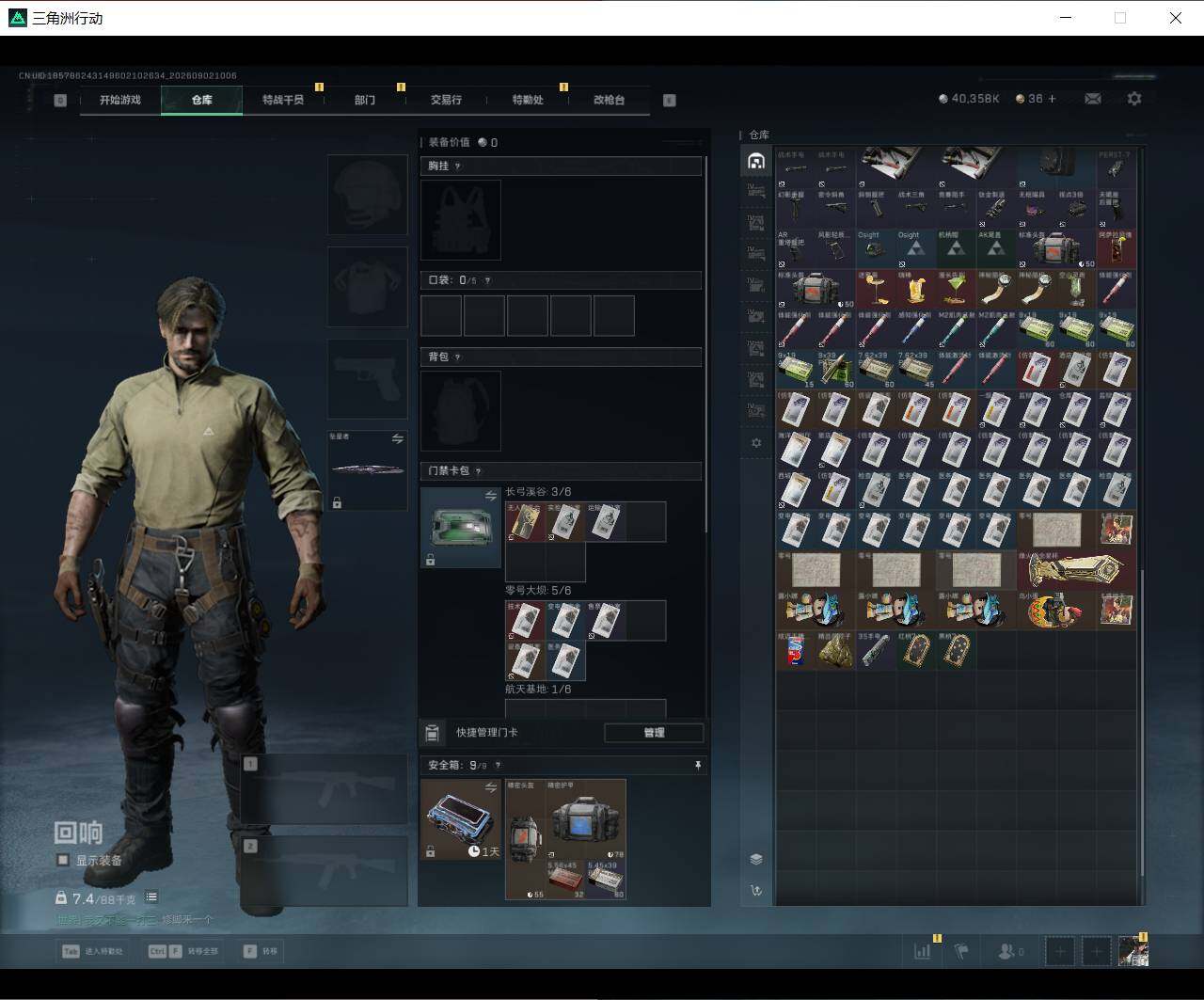1204x1000 pixels.
Task: Select the 5.45x39 ammo in the safe box
Action: [606, 881]
